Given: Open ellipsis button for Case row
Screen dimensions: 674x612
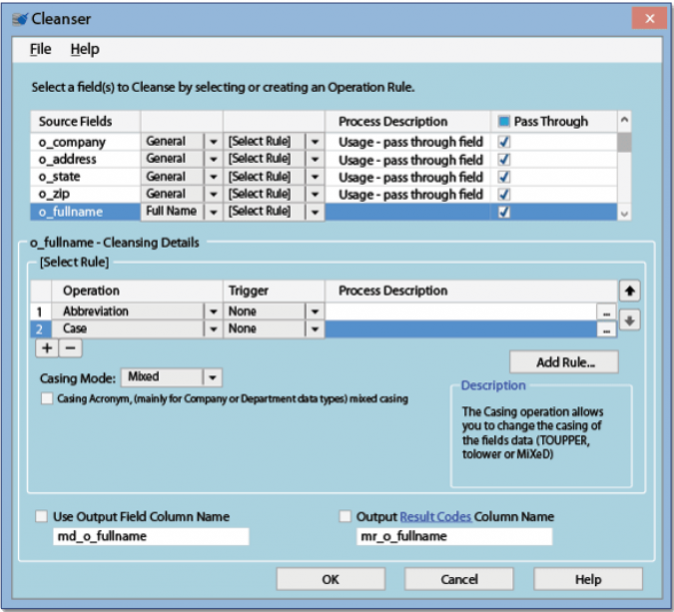Looking at the screenshot, I should pos(606,329).
